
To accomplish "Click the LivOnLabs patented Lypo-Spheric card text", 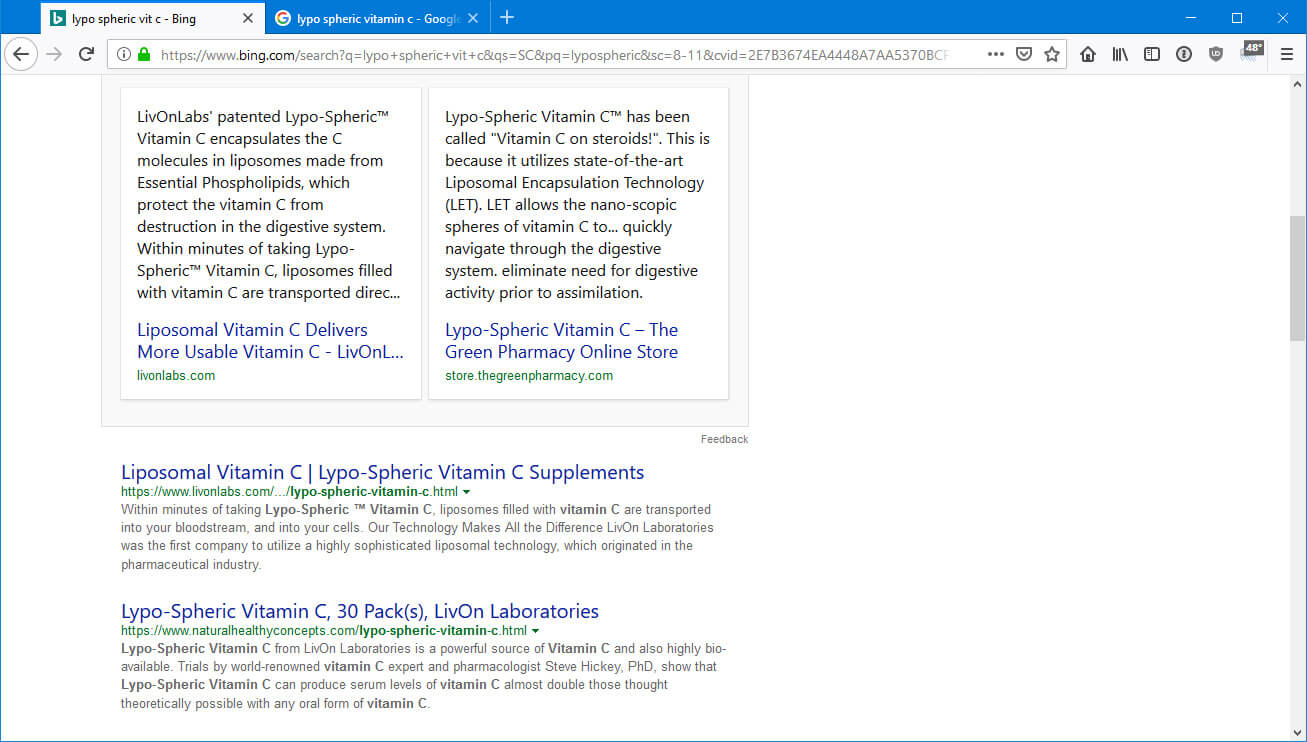I will click(270, 204).
